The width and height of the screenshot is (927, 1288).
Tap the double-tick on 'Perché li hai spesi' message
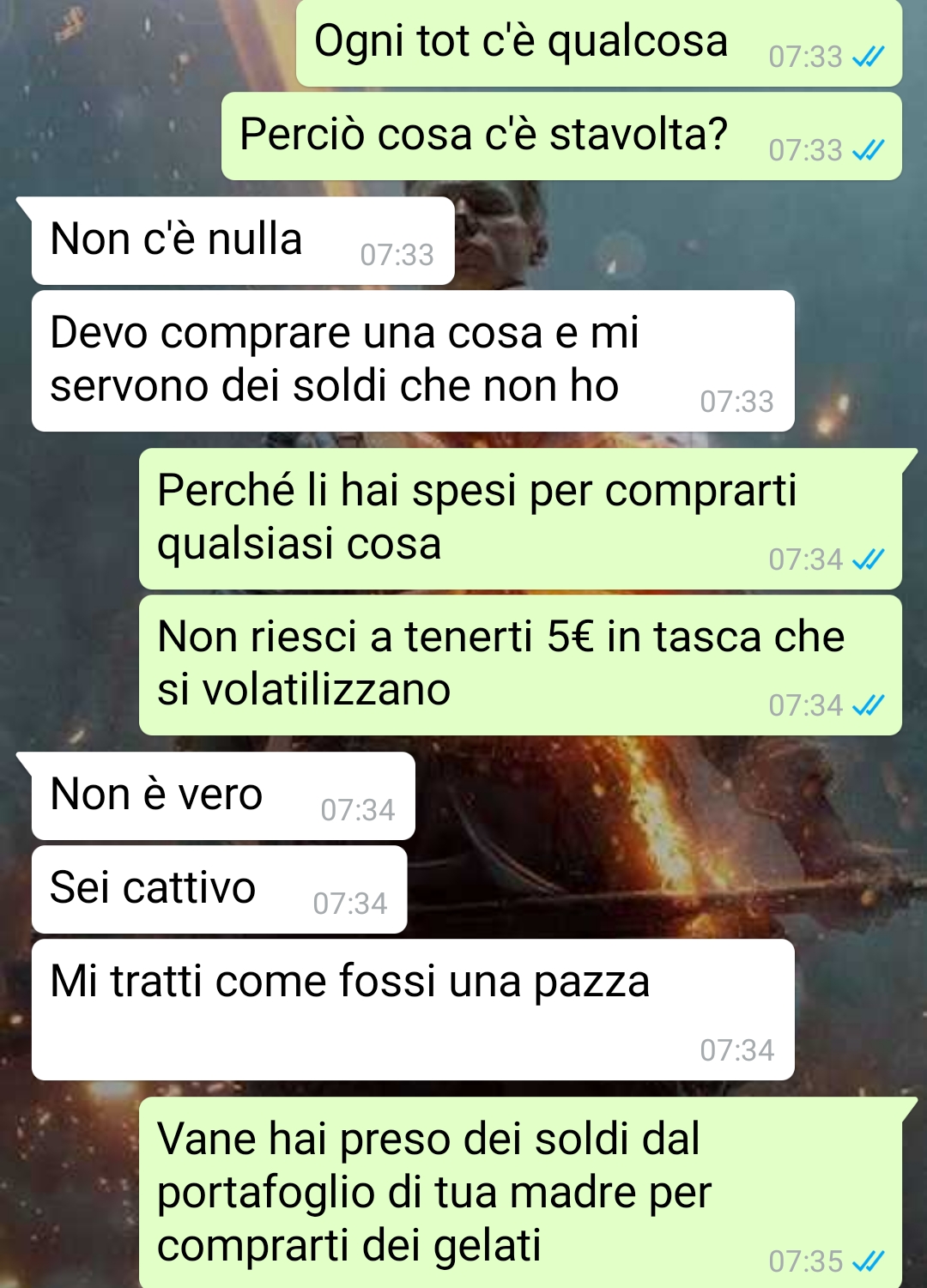tap(868, 560)
